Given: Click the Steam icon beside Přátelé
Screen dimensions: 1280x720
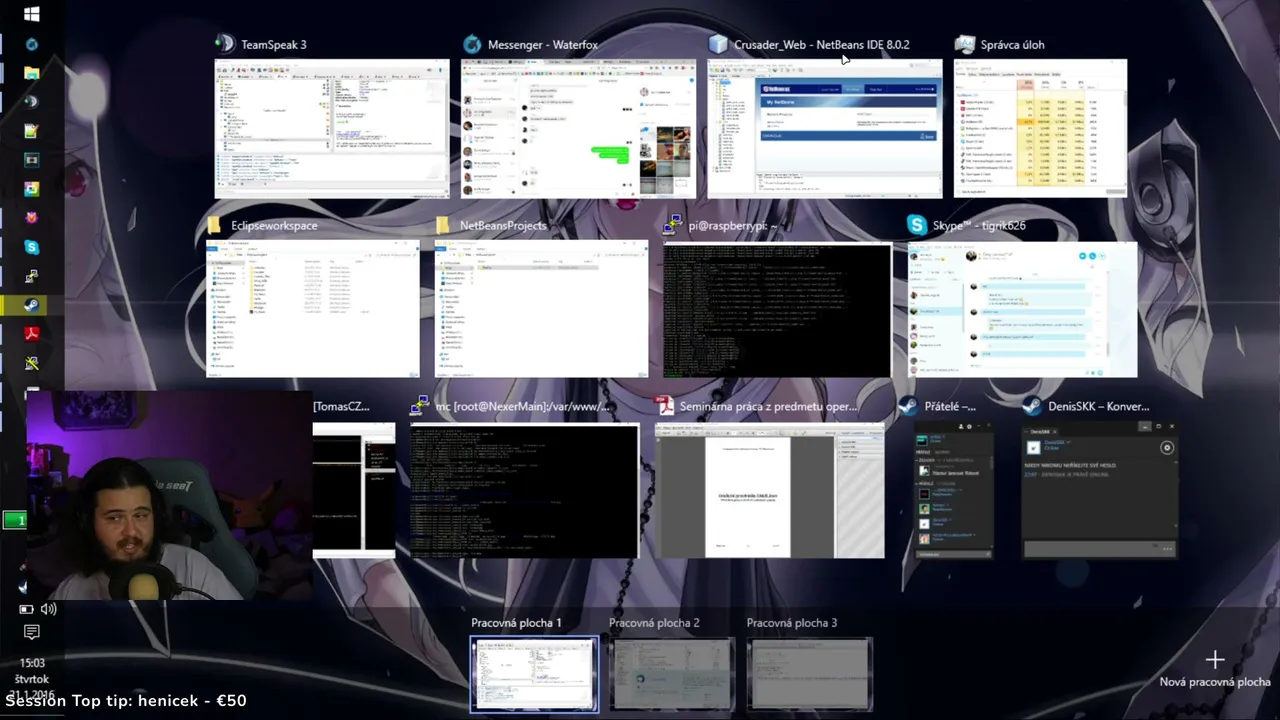Looking at the screenshot, I should tap(908, 406).
